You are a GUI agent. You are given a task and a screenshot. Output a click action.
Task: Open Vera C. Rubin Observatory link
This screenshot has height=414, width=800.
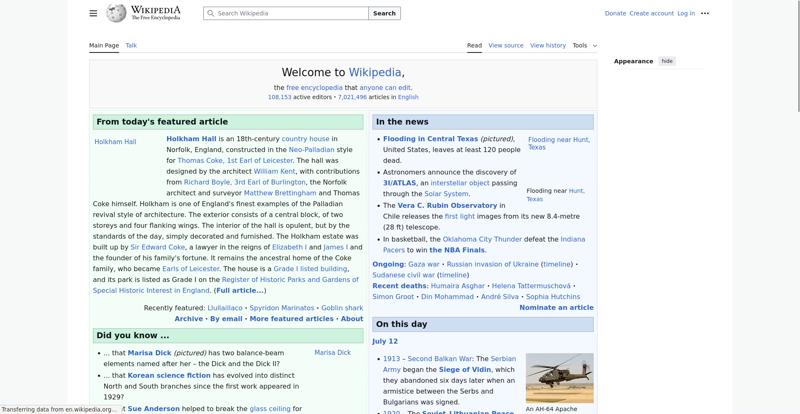tap(447, 205)
